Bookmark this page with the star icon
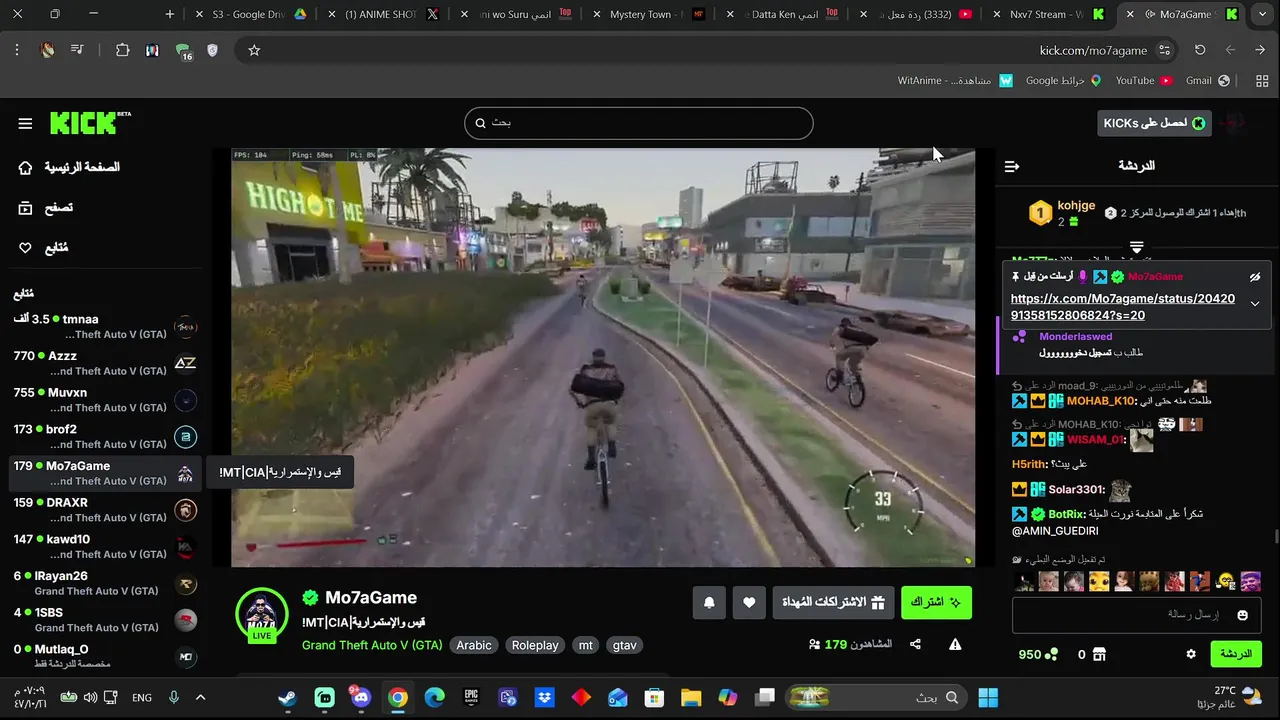1280x720 pixels. click(254, 50)
